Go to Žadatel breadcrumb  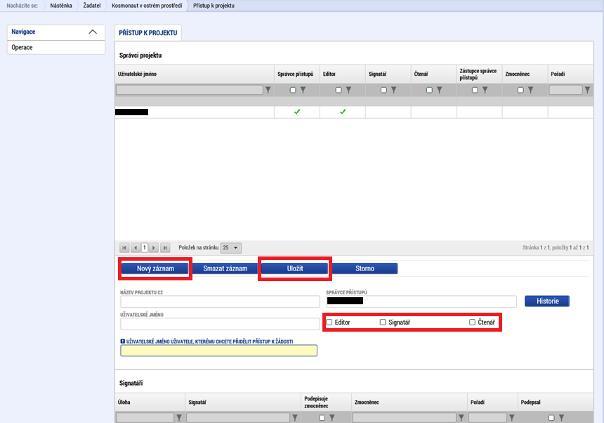(x=92, y=5)
